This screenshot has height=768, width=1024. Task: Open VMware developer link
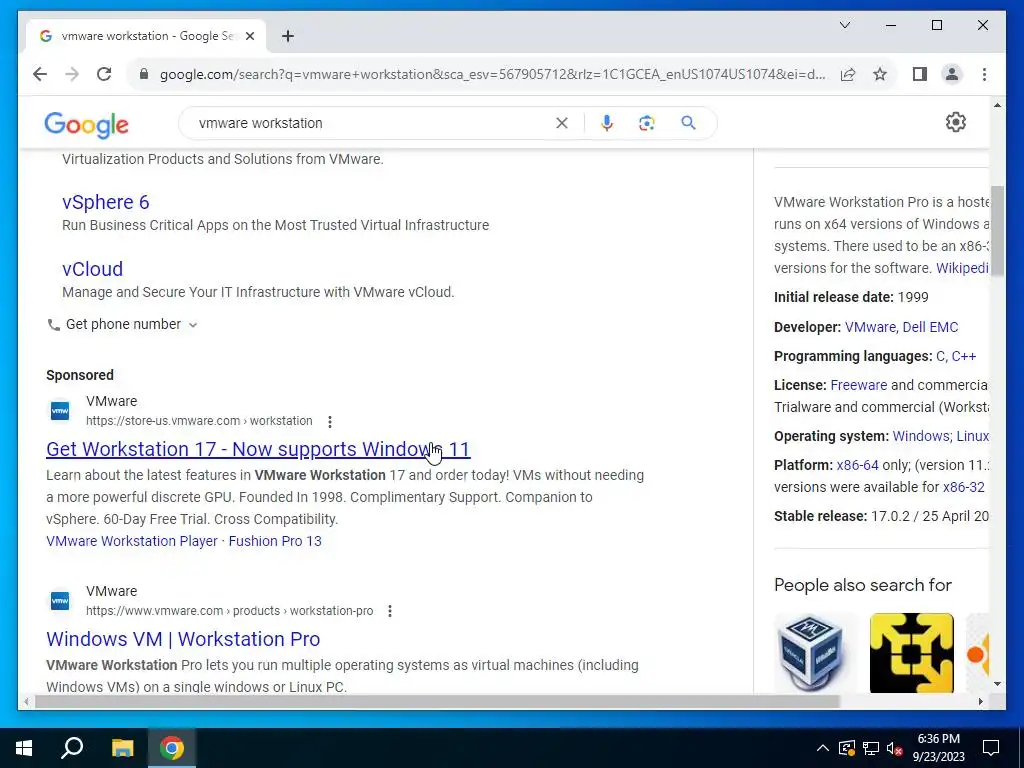pos(870,327)
